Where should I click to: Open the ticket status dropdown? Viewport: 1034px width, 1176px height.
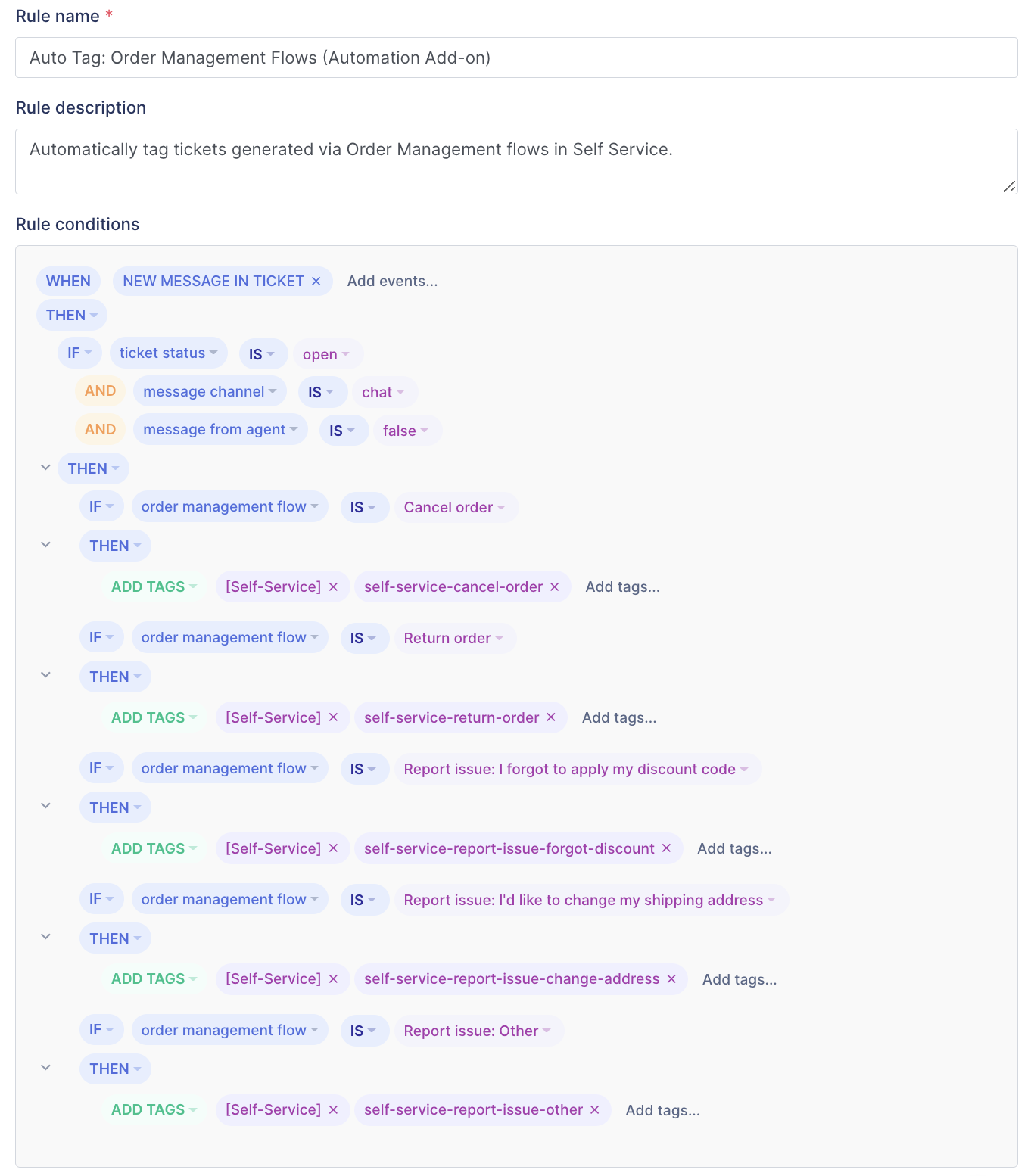[x=168, y=353]
